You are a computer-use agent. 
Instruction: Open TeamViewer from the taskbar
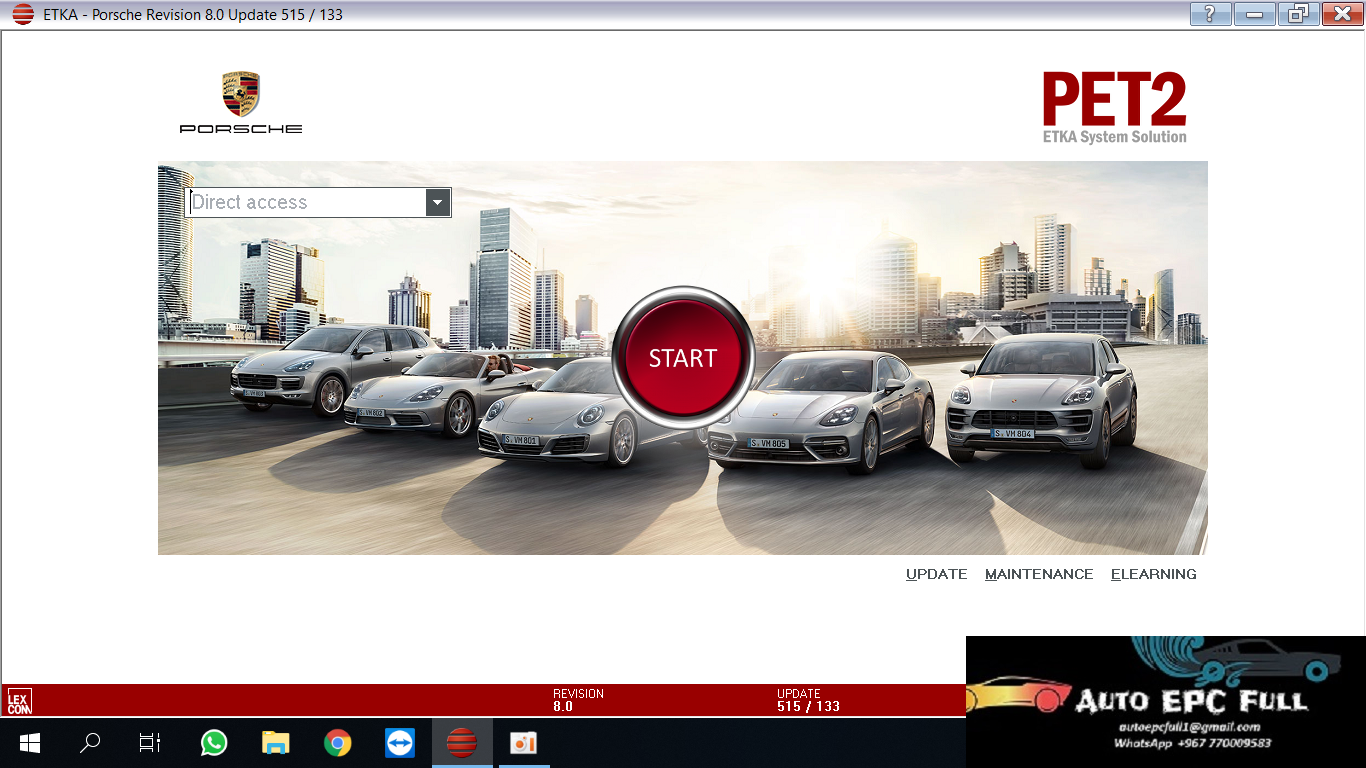pyautogui.click(x=399, y=743)
